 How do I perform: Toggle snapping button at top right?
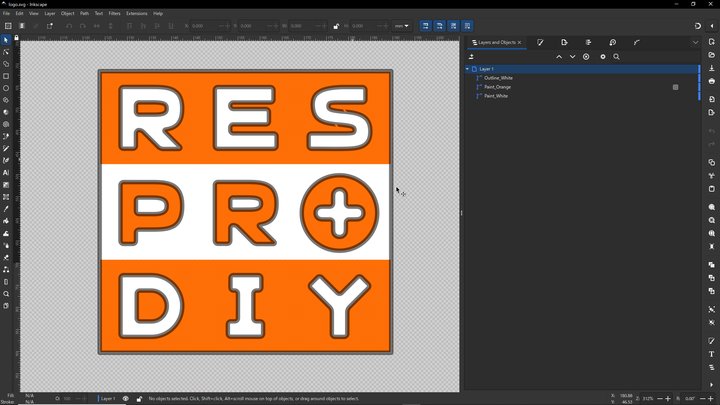tap(698, 26)
